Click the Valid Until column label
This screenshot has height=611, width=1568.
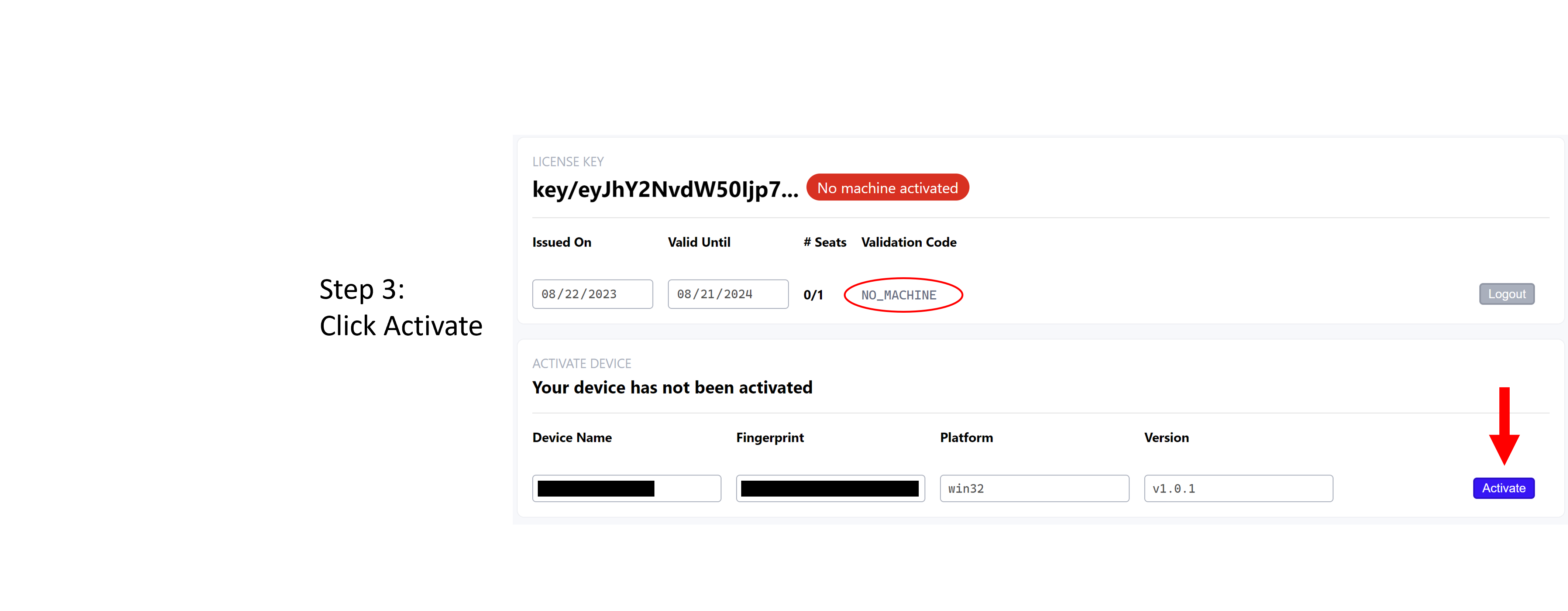pyautogui.click(x=699, y=241)
